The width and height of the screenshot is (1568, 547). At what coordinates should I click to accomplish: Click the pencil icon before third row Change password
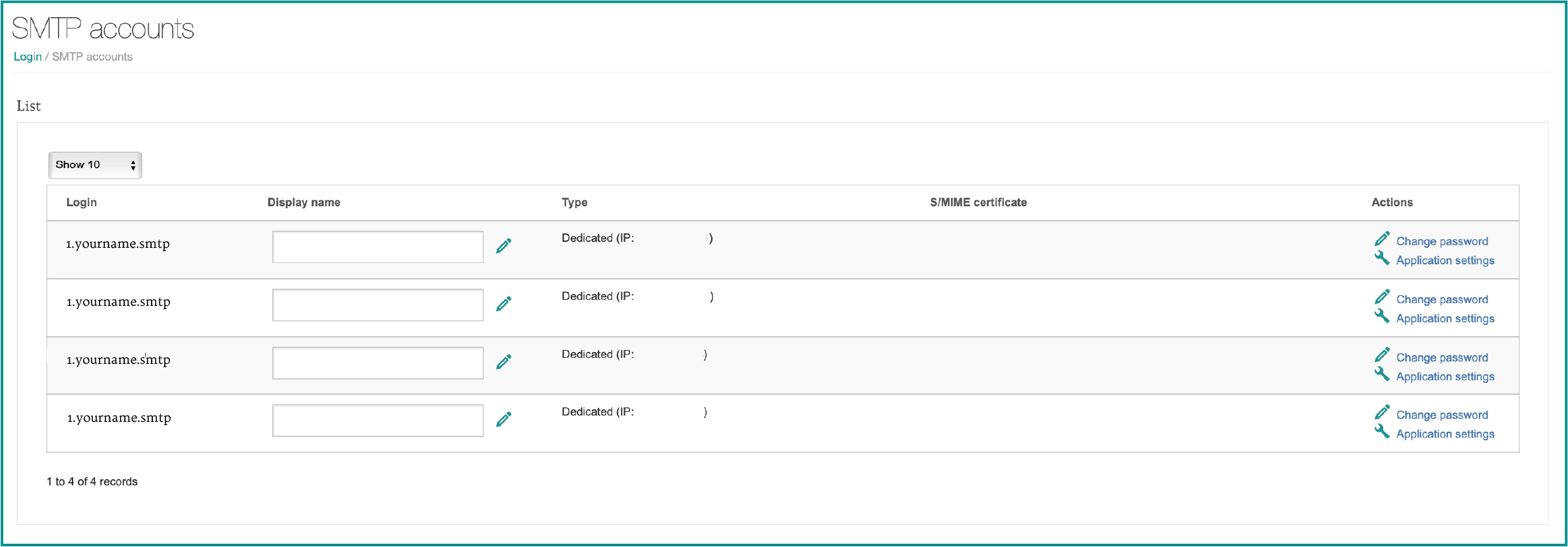pos(1381,355)
